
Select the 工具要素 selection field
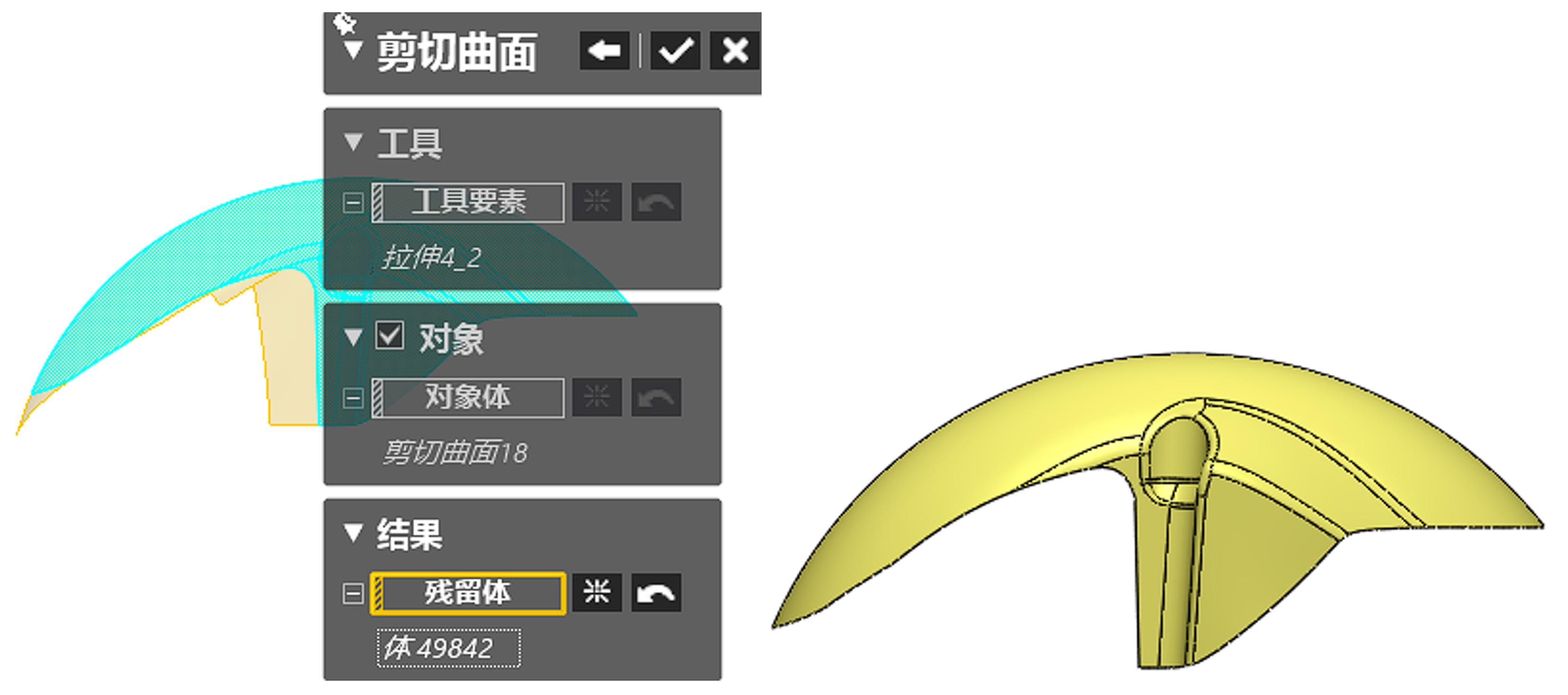[468, 202]
